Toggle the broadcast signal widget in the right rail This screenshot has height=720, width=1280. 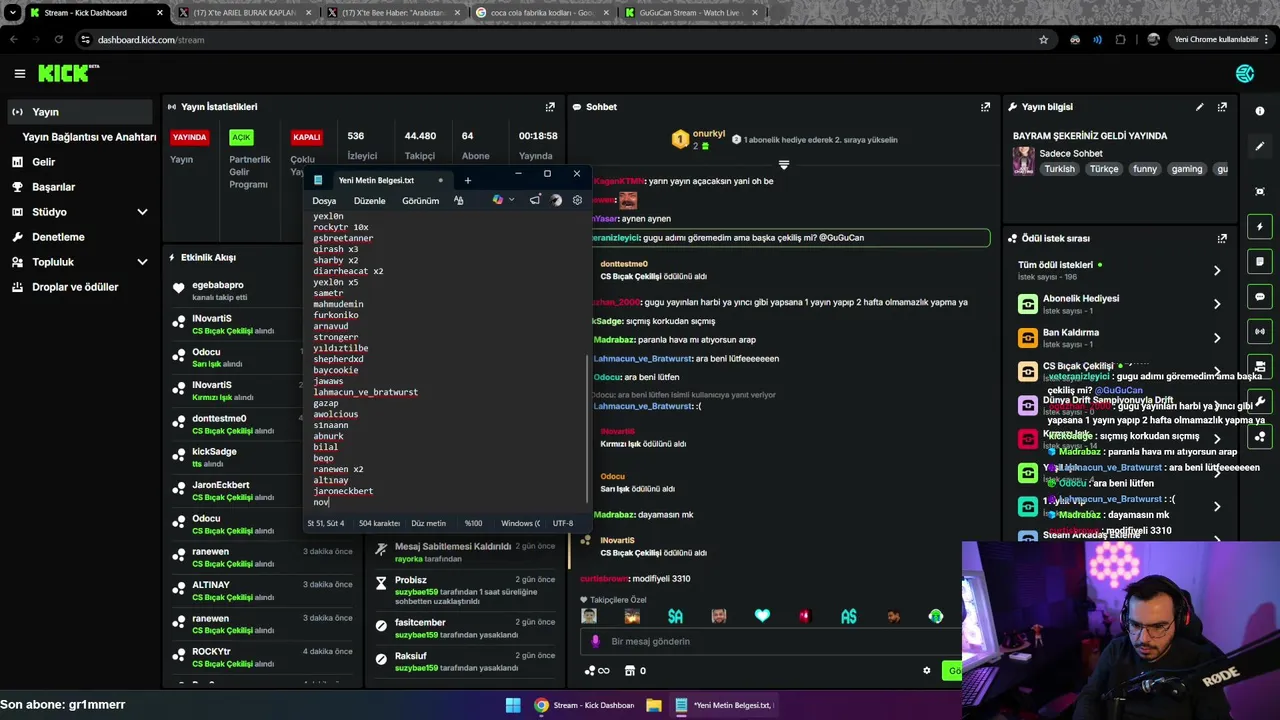pos(1260,331)
